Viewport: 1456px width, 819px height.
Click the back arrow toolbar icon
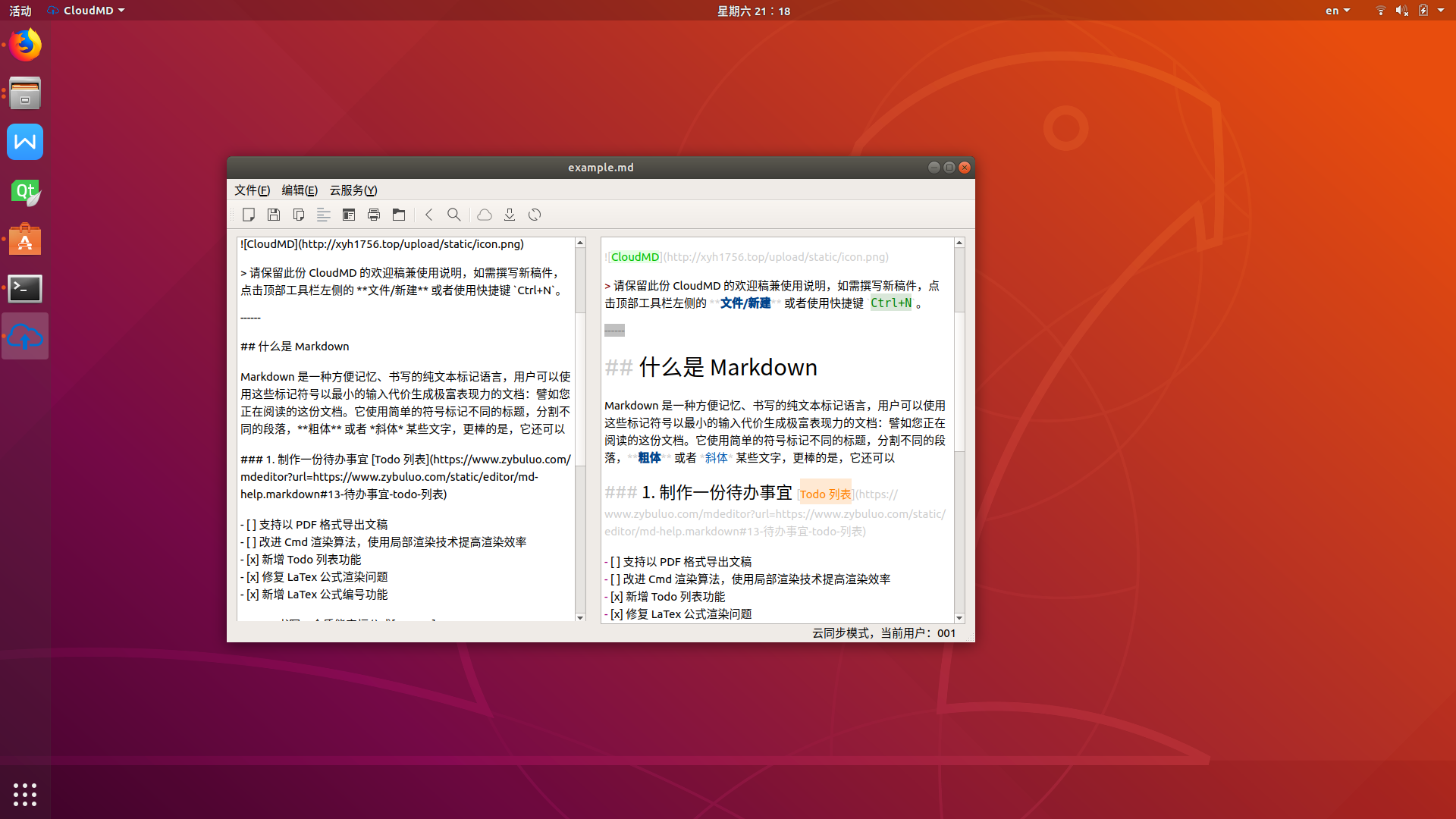click(429, 215)
